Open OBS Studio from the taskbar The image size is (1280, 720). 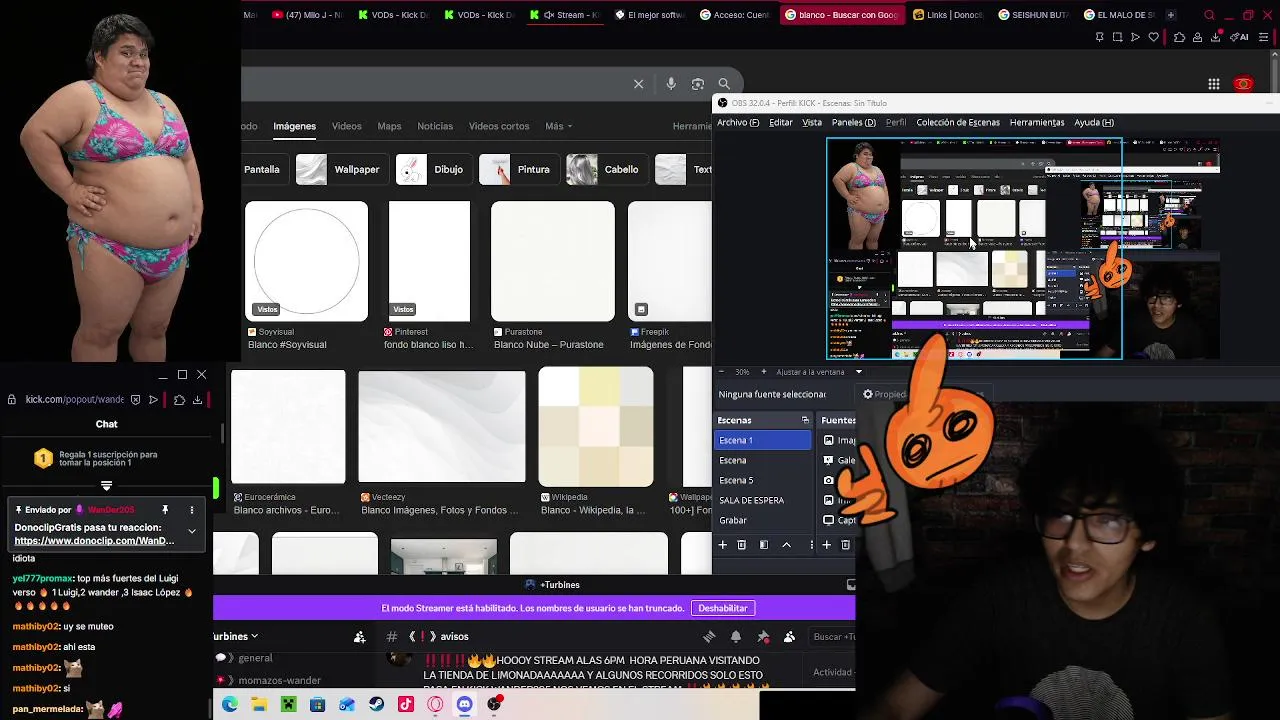(494, 705)
